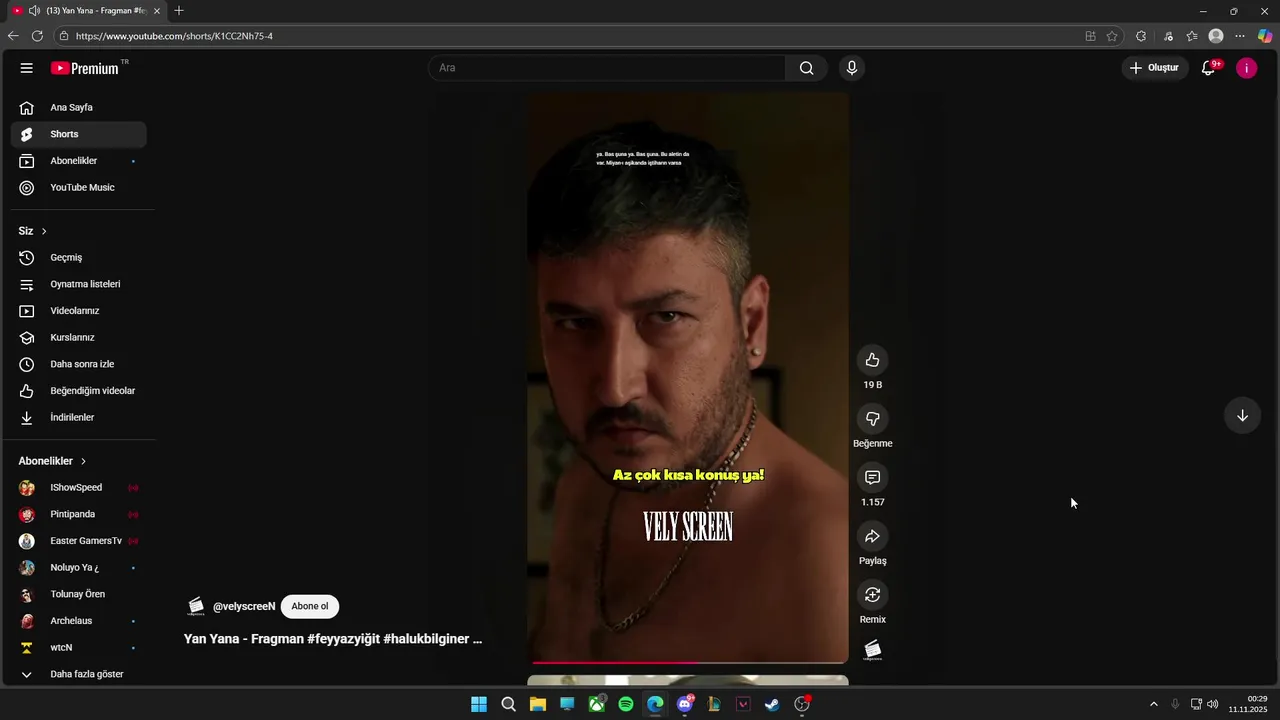This screenshot has height=720, width=1280.
Task: Open the IShowSpeed channel subscription
Action: point(79,487)
